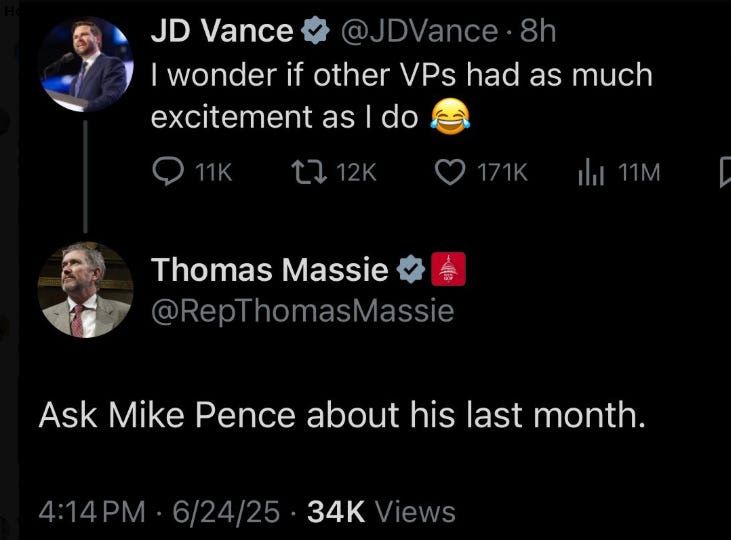
Task: Bookmark Vance's tweet using the right-edge icon
Action: tap(724, 174)
